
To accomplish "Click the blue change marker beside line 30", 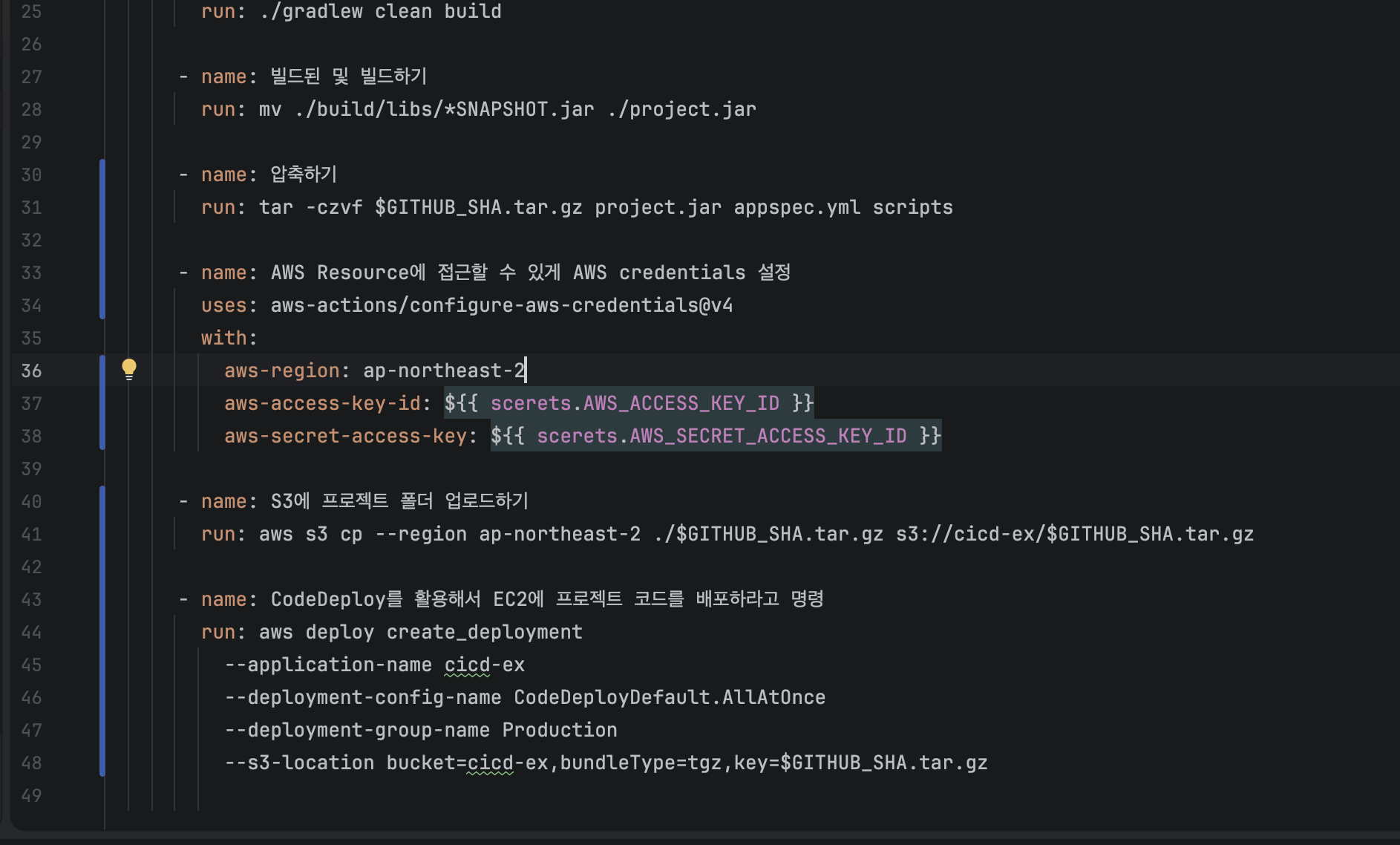I will click(102, 174).
